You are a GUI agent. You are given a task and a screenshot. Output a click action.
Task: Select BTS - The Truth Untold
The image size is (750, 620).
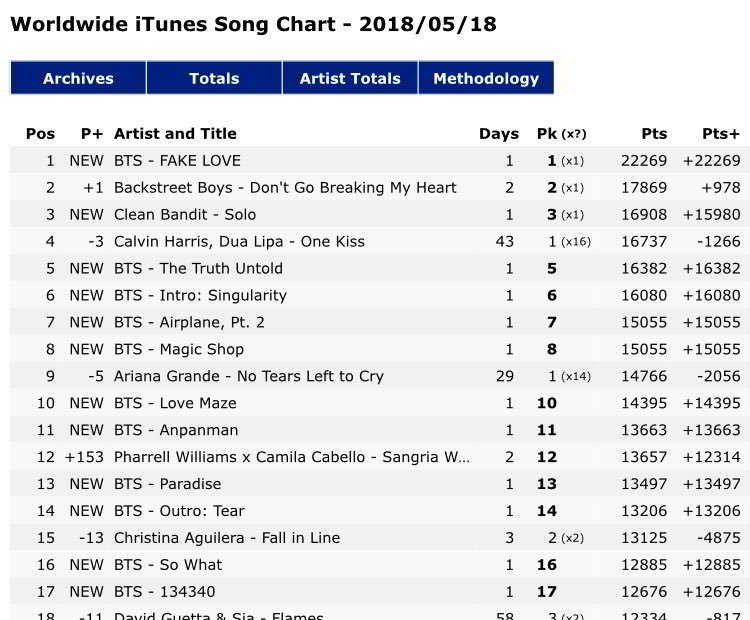198,268
